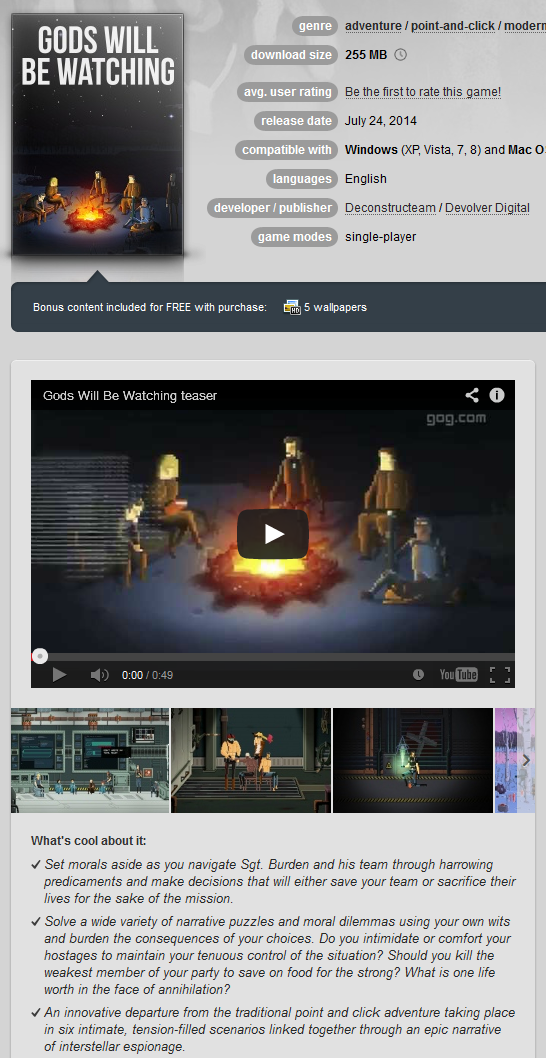The image size is (546, 1058).
Task: Click the 255 MB download size value
Action: tap(366, 55)
